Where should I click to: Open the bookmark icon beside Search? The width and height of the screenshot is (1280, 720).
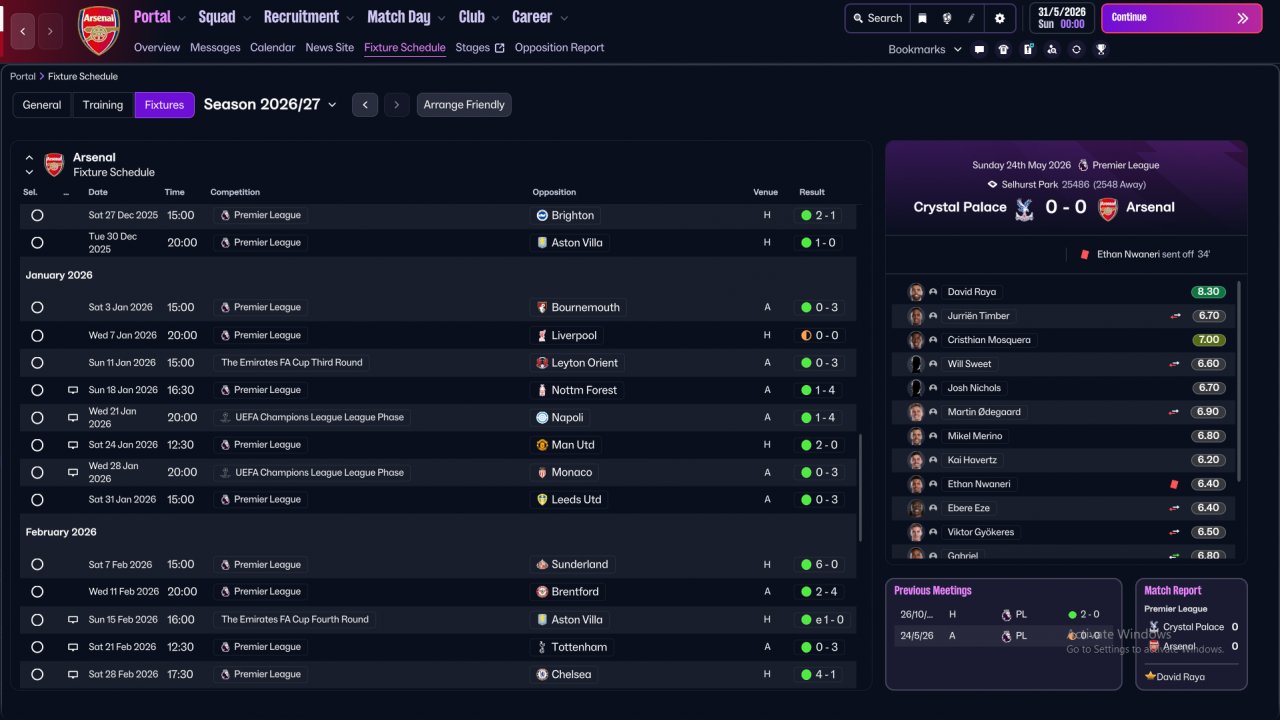pyautogui.click(x=922, y=18)
